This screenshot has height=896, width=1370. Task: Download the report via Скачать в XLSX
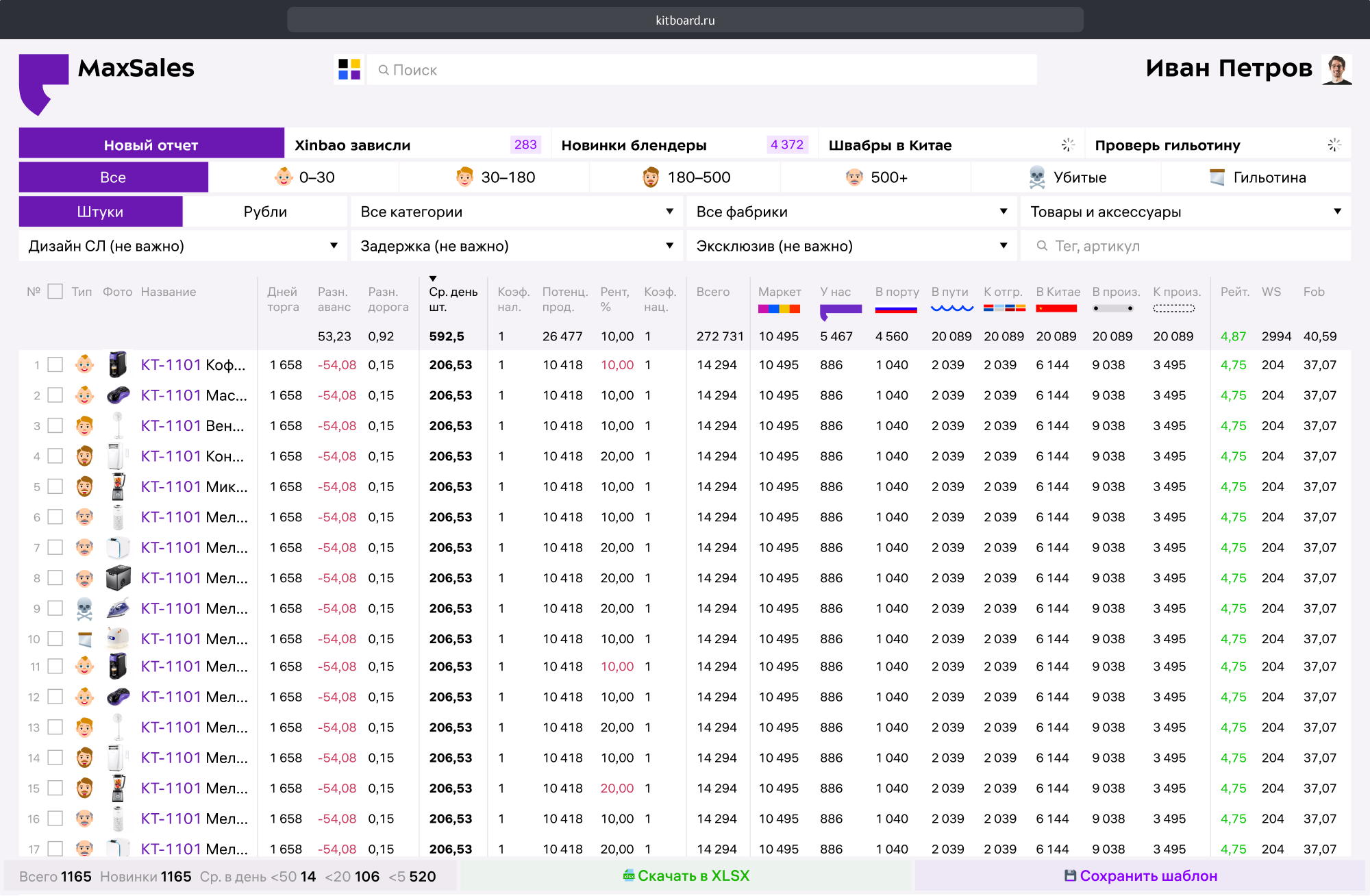point(686,875)
